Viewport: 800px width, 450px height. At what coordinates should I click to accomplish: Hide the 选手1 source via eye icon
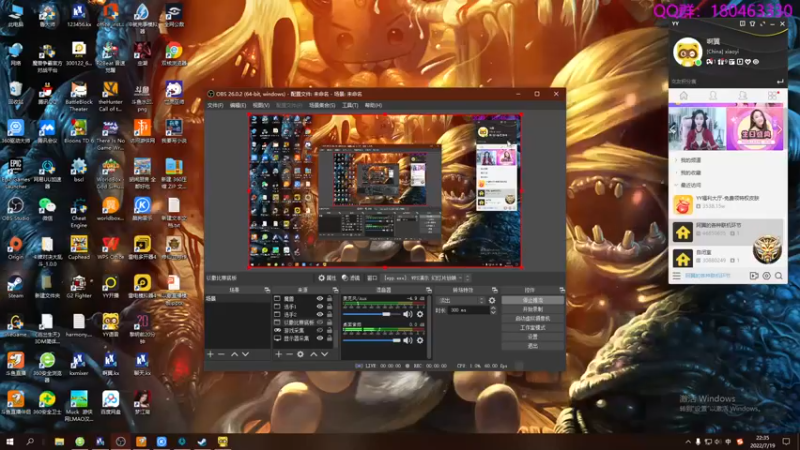click(320, 307)
